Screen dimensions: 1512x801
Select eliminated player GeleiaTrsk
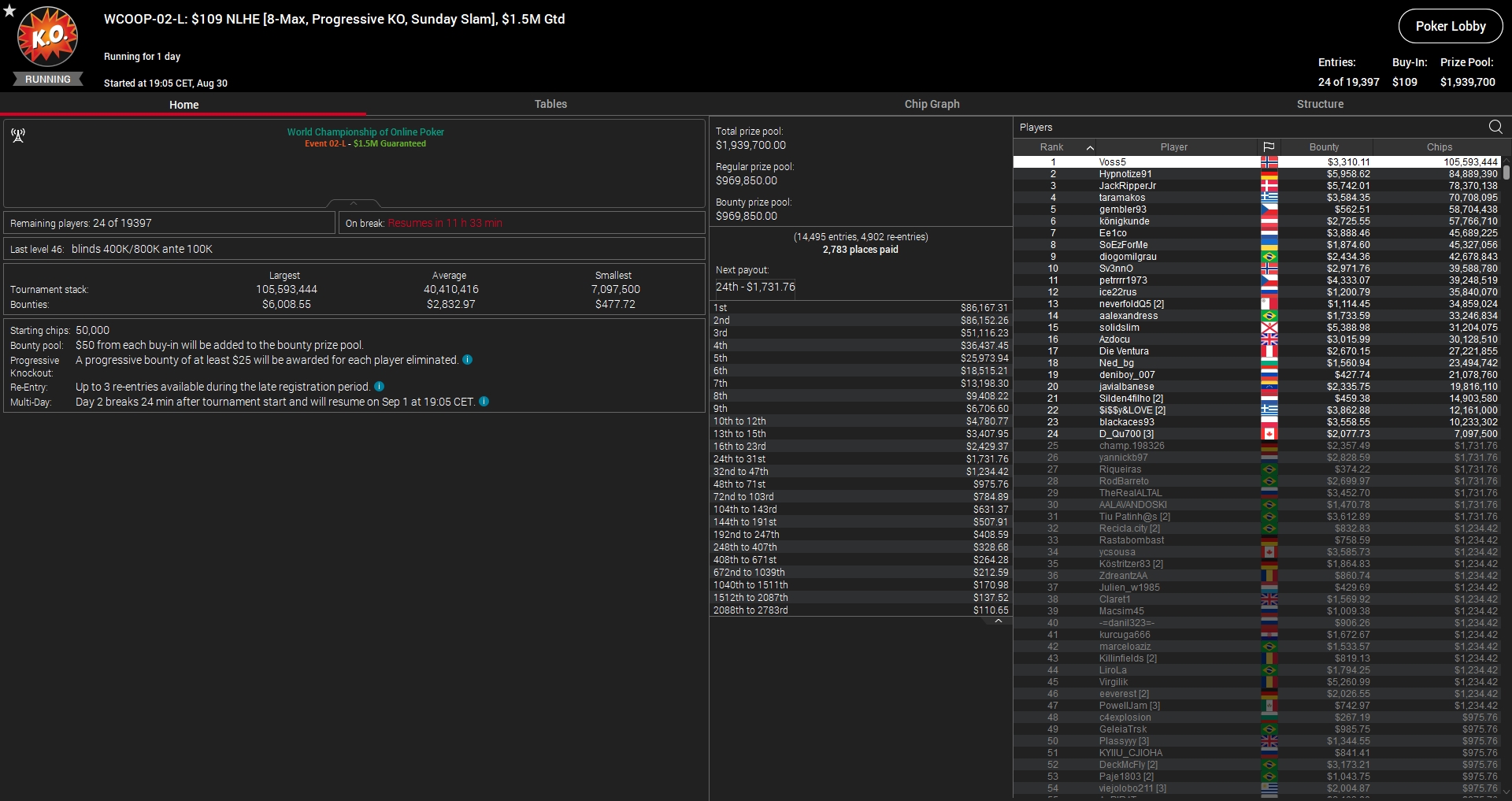click(x=1257, y=729)
